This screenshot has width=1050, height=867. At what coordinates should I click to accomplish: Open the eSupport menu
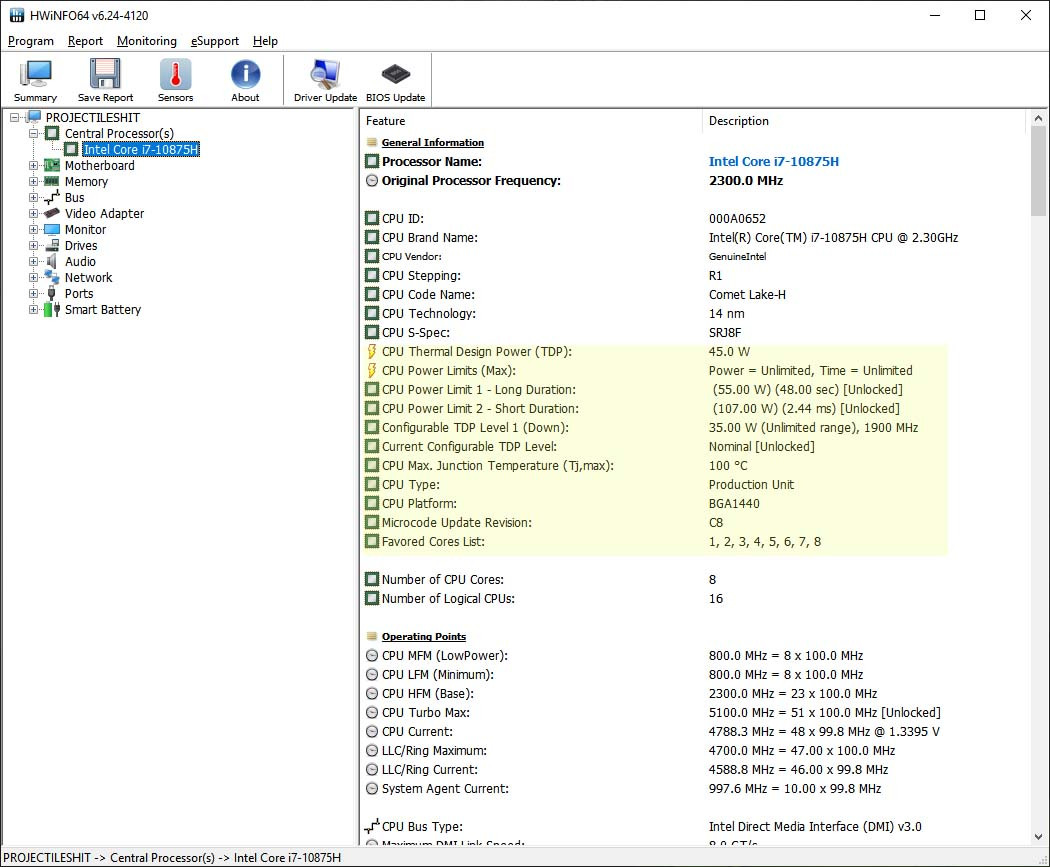[x=214, y=41]
